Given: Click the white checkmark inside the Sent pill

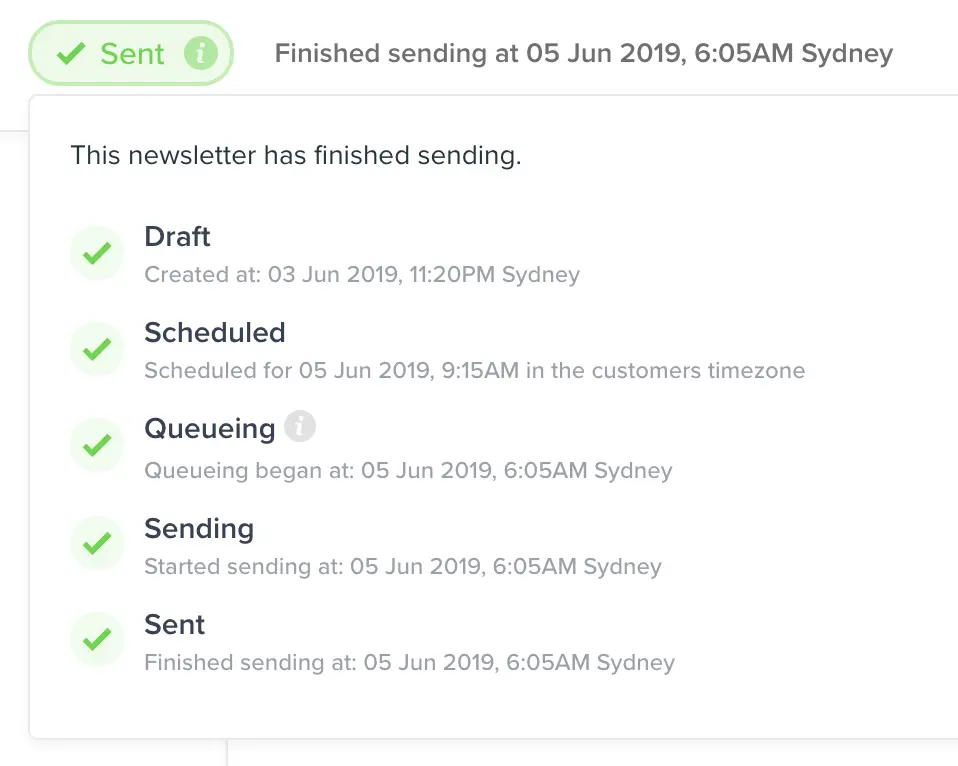Looking at the screenshot, I should (69, 53).
